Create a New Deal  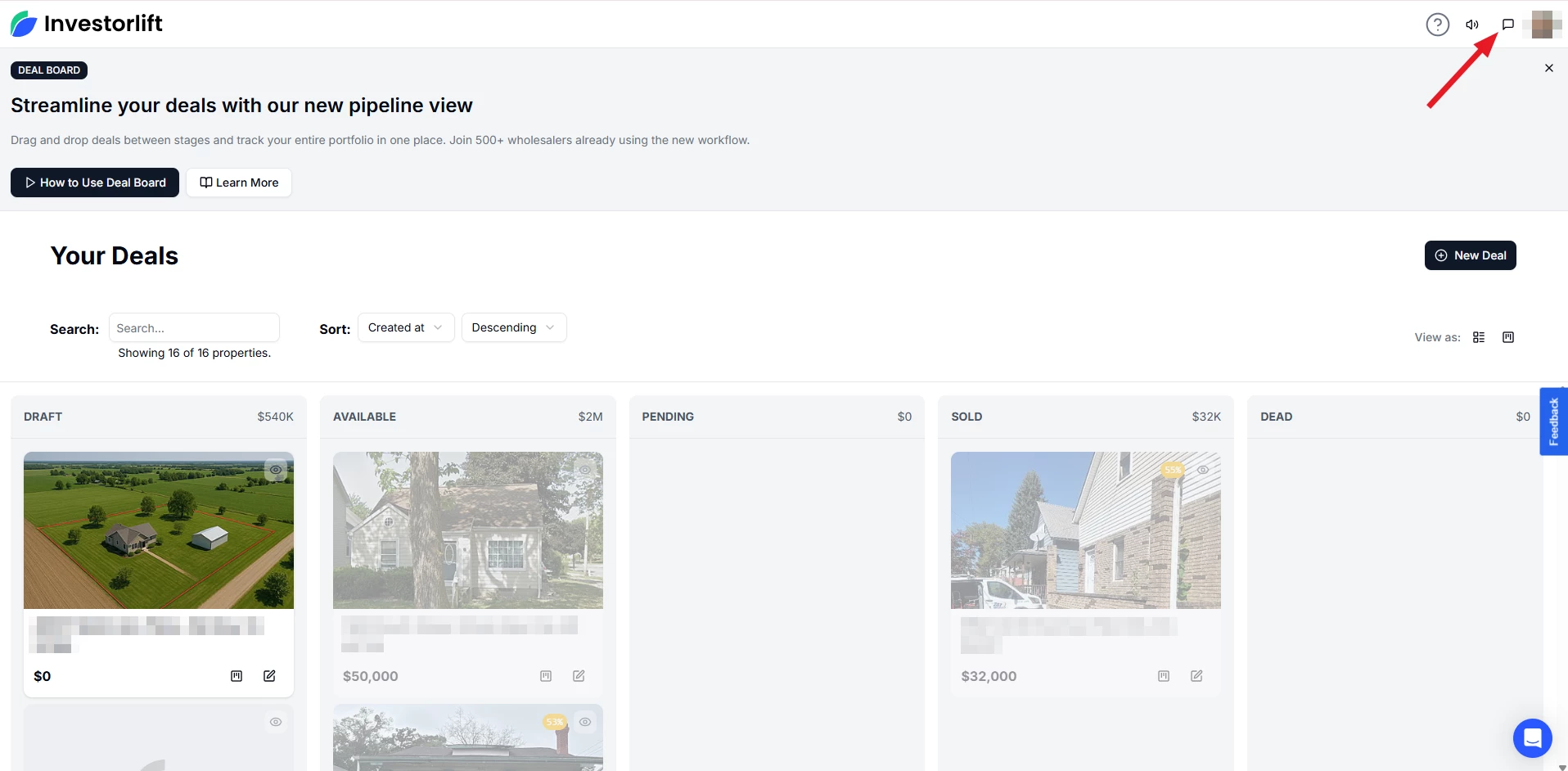[1470, 255]
